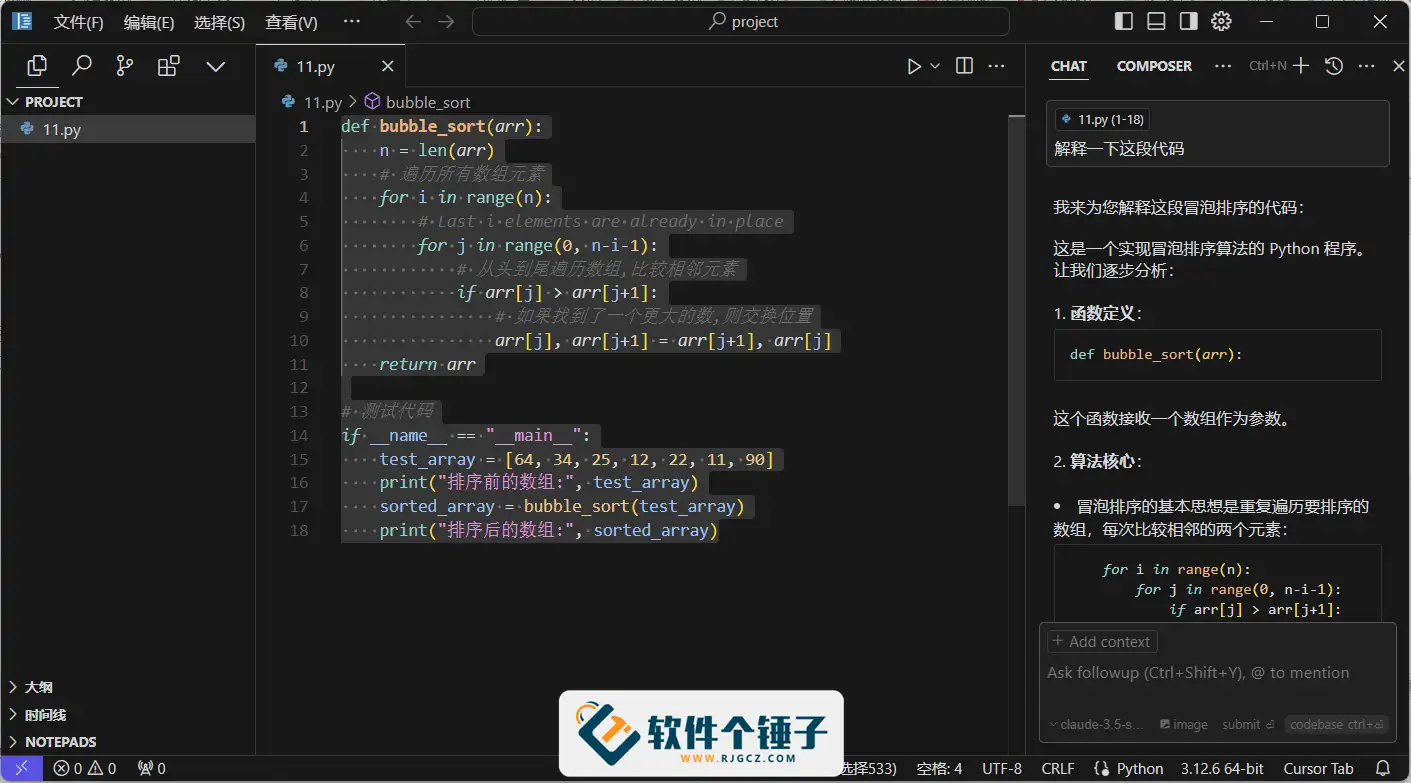Image resolution: width=1411 pixels, height=783 pixels.
Task: Open the chat history clock icon
Action: pyautogui.click(x=1333, y=66)
